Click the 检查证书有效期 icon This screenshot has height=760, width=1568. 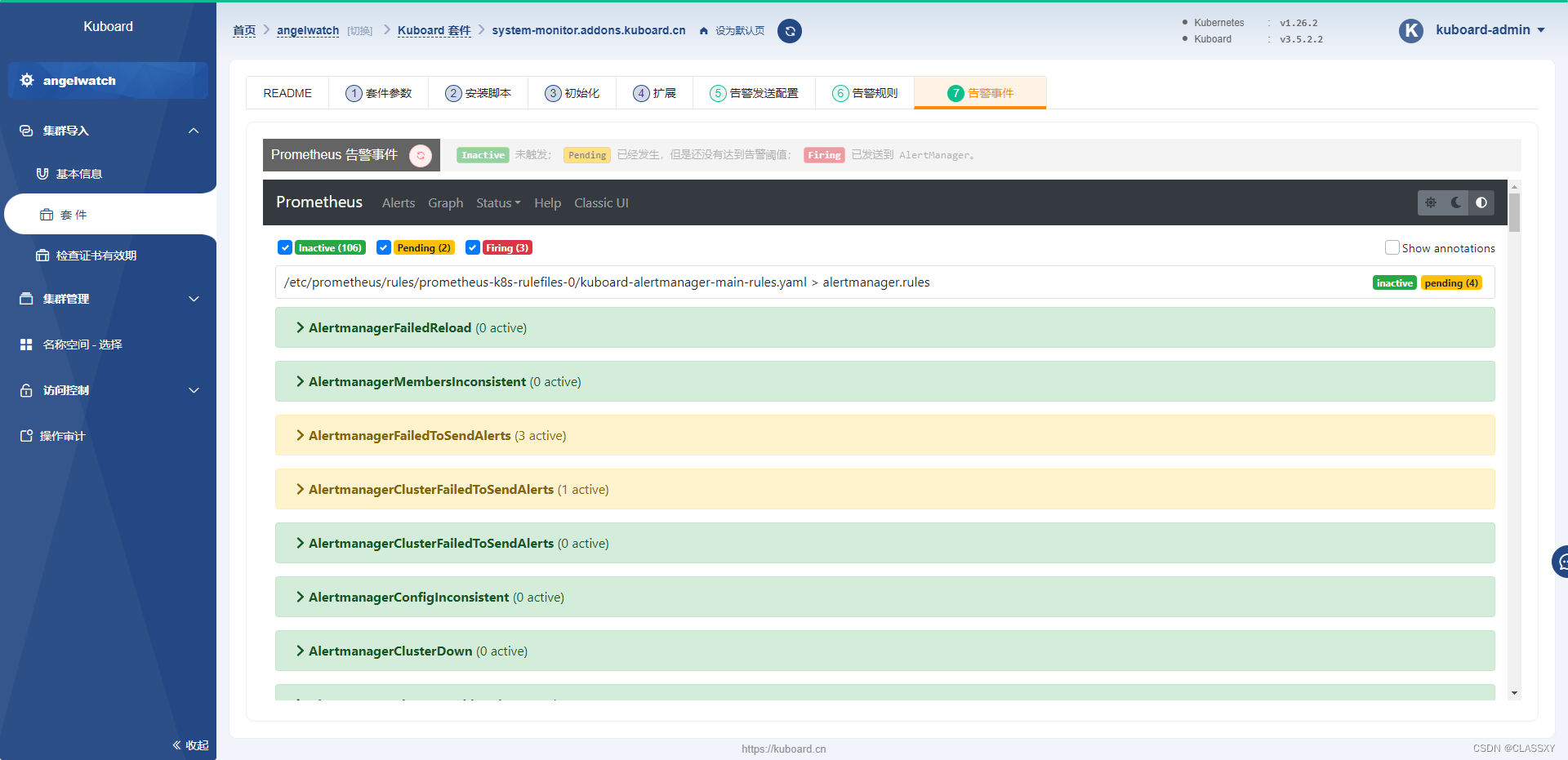42,256
